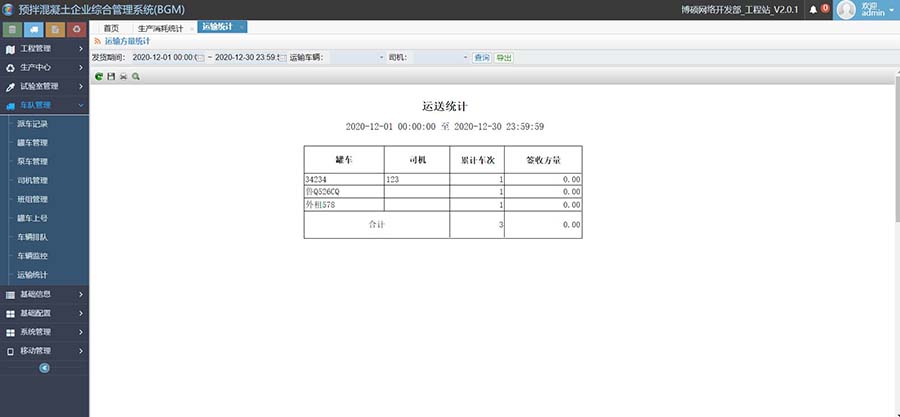This screenshot has width=900, height=417.
Task: Click the green calculator shortcut button
Action: click(11, 28)
